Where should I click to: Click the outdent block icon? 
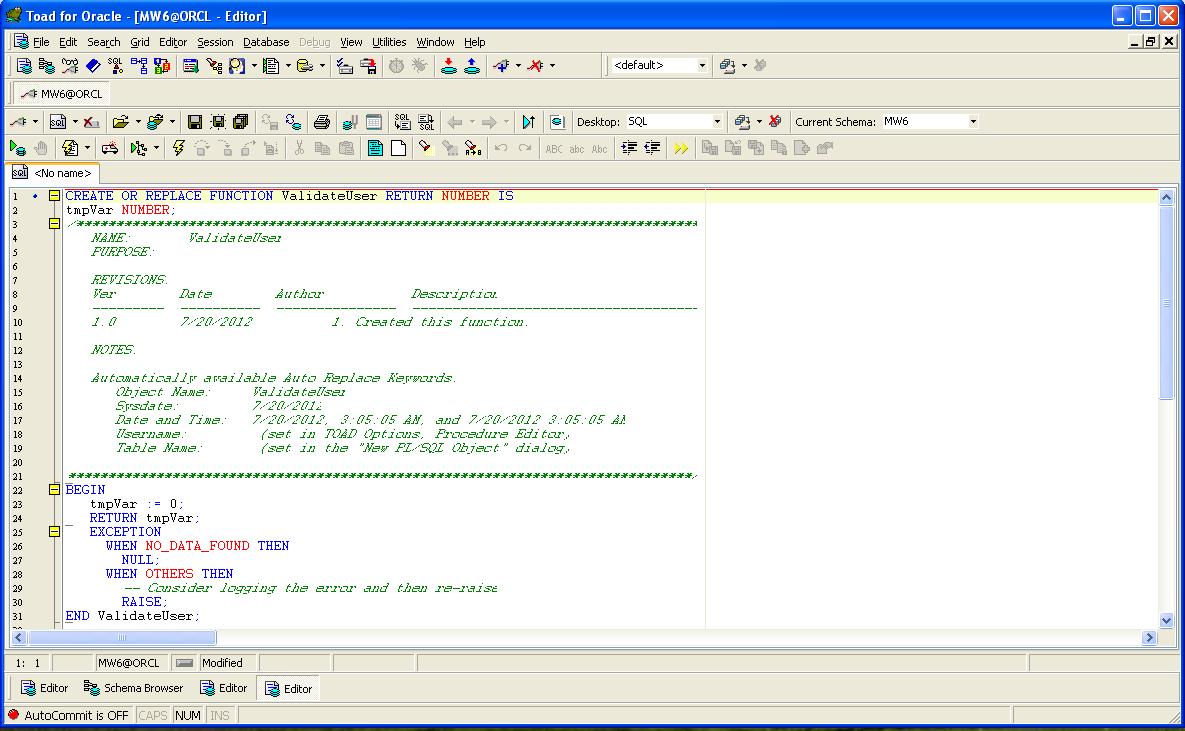point(652,148)
